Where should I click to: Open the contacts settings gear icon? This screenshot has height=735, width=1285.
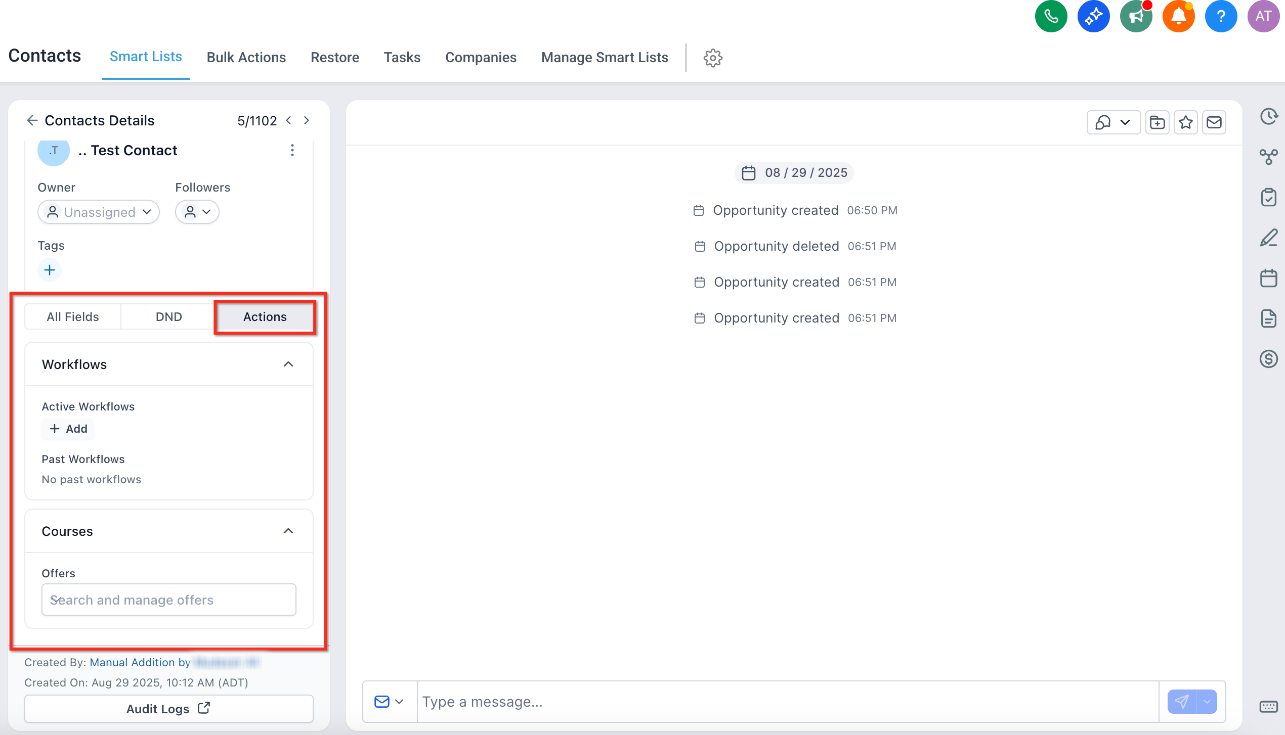coord(713,58)
